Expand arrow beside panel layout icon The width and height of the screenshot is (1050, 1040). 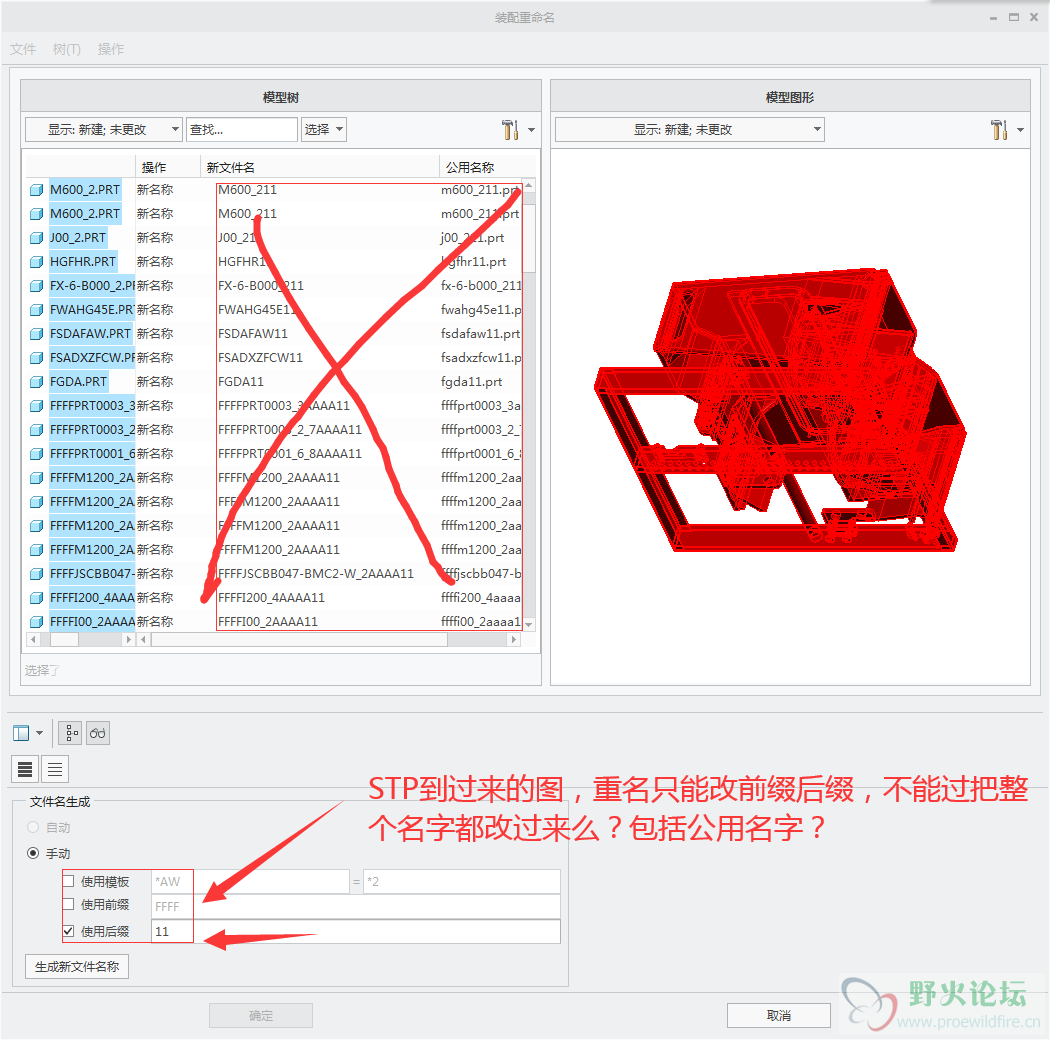click(x=40, y=733)
